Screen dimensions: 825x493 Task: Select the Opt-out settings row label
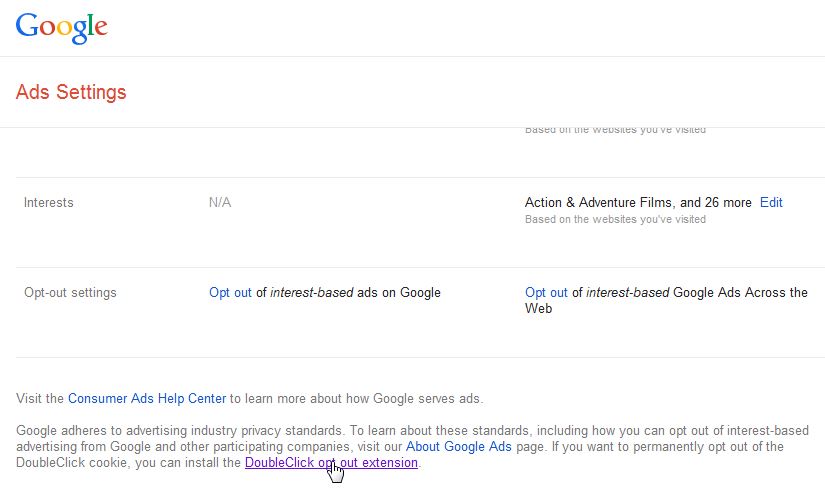point(70,293)
